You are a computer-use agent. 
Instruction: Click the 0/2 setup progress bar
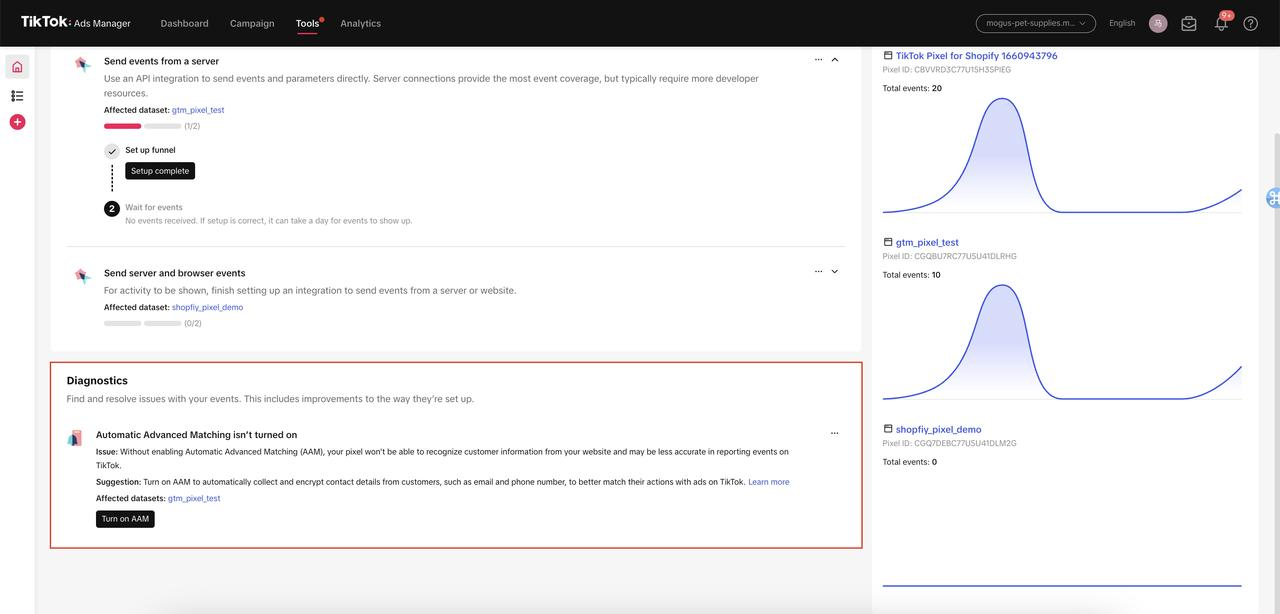click(143, 323)
